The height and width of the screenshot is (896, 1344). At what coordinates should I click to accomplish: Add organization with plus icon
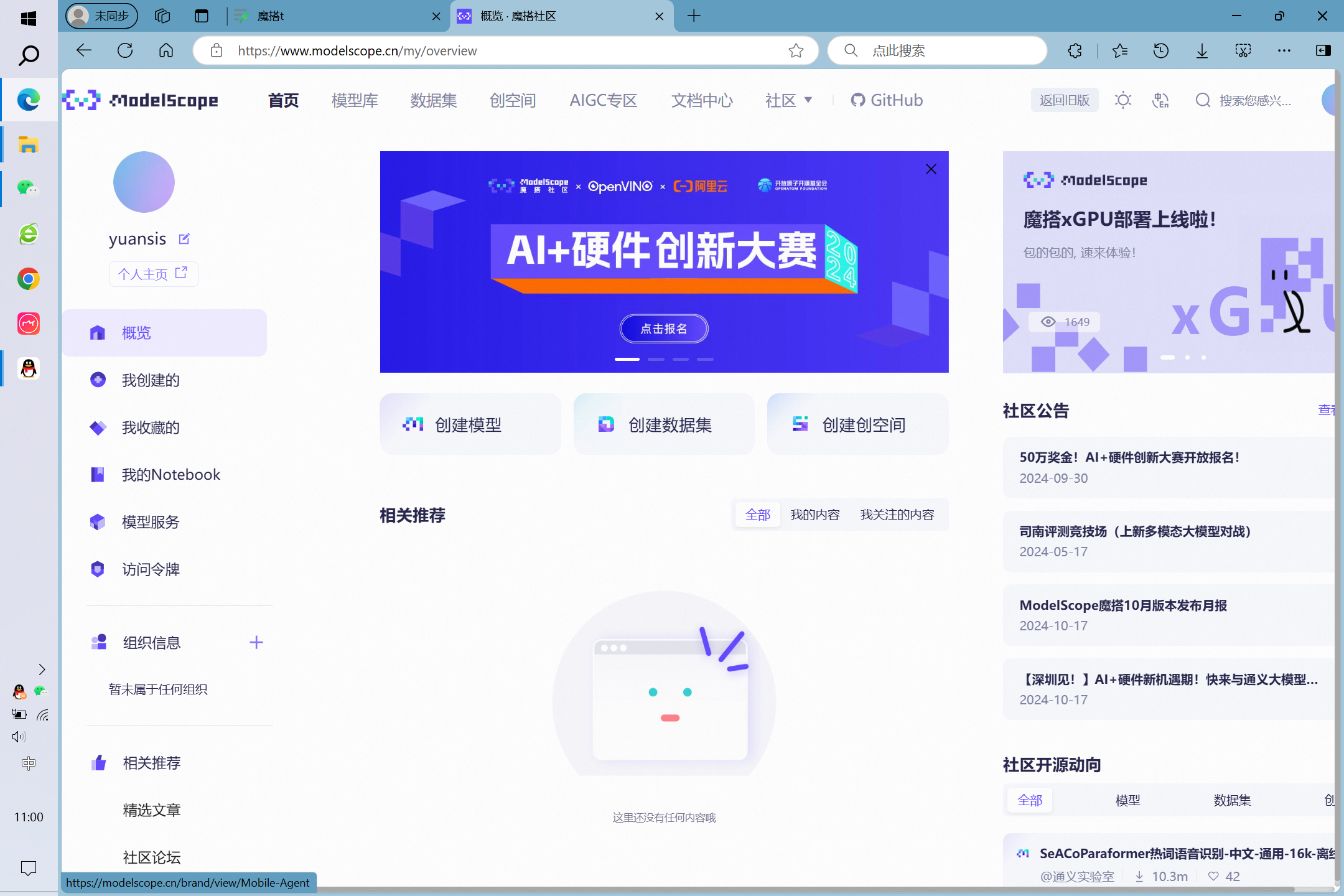[256, 642]
